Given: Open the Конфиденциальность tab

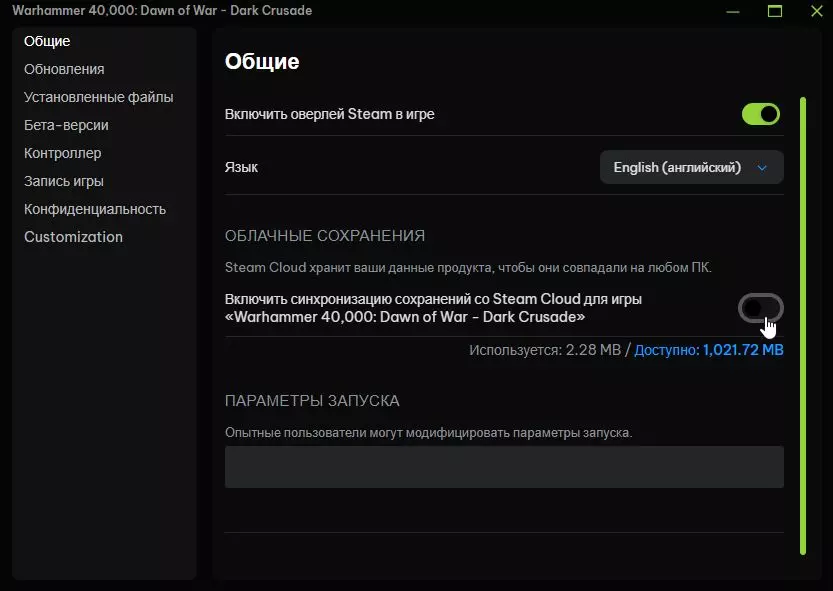Looking at the screenshot, I should (95, 209).
